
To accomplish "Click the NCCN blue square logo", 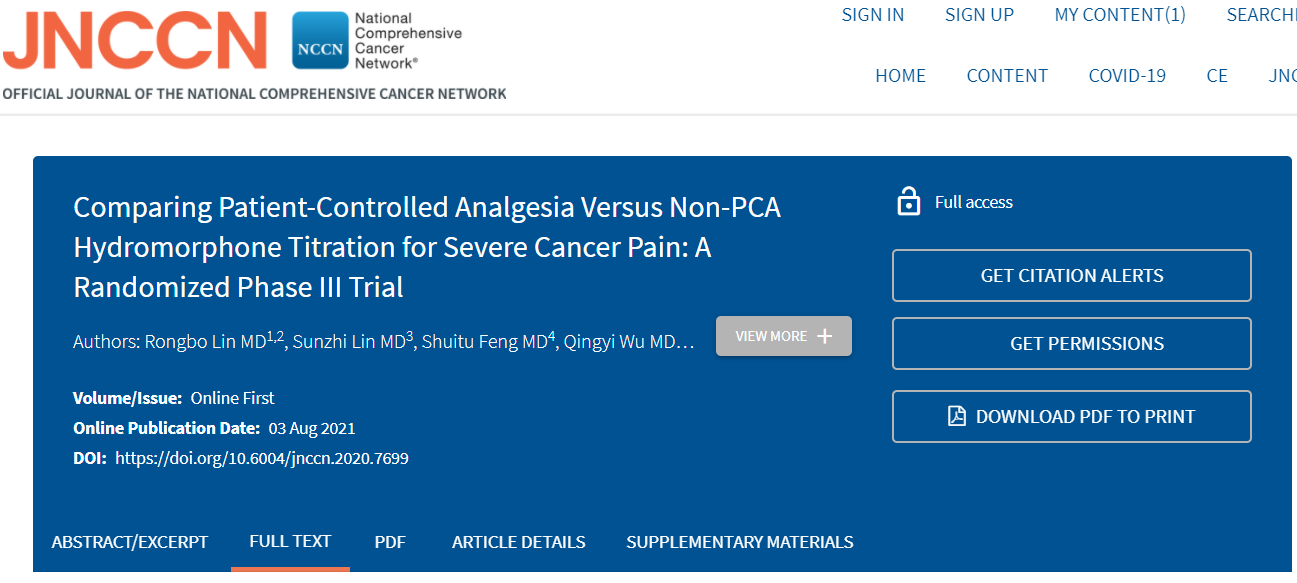I will click(x=320, y=42).
